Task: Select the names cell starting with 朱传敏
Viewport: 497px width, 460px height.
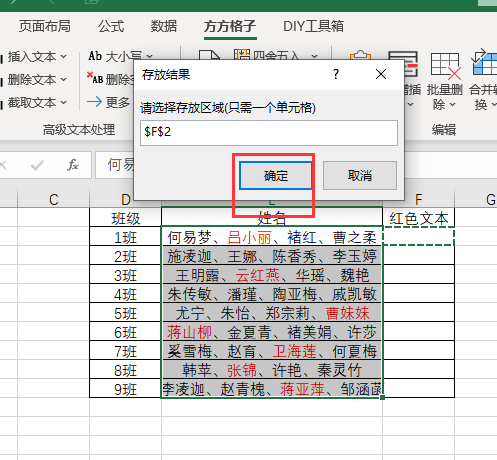Action: tap(272, 294)
